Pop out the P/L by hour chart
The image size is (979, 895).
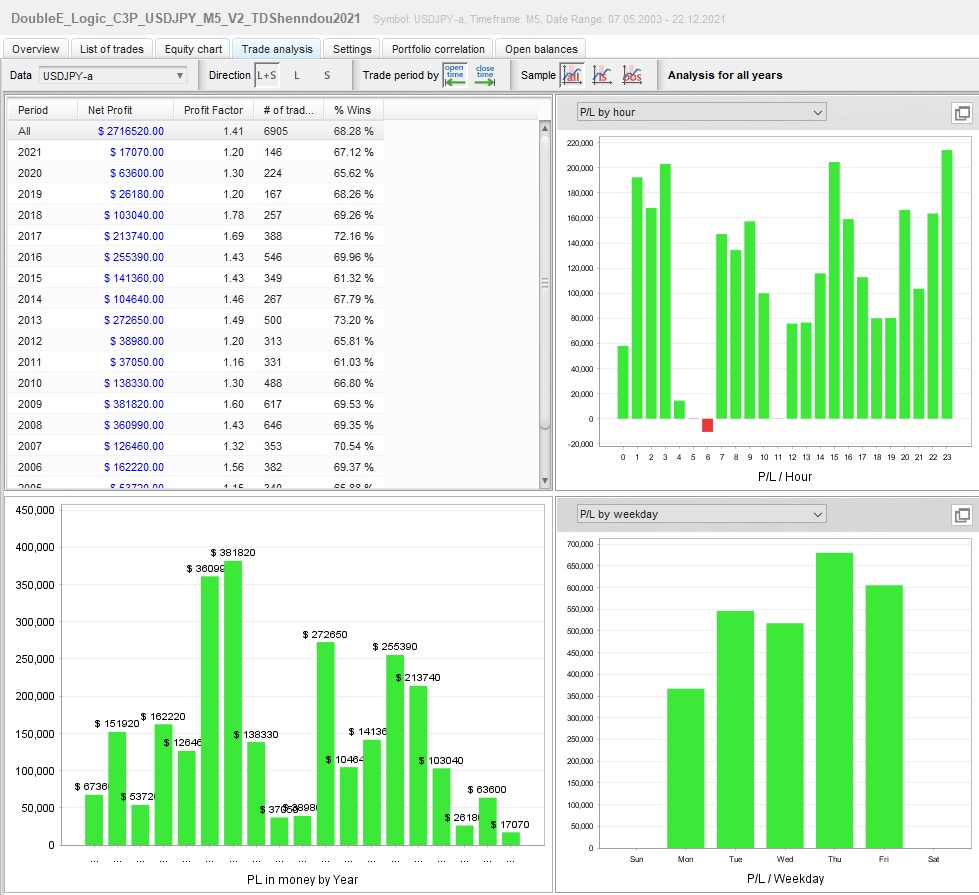[962, 113]
